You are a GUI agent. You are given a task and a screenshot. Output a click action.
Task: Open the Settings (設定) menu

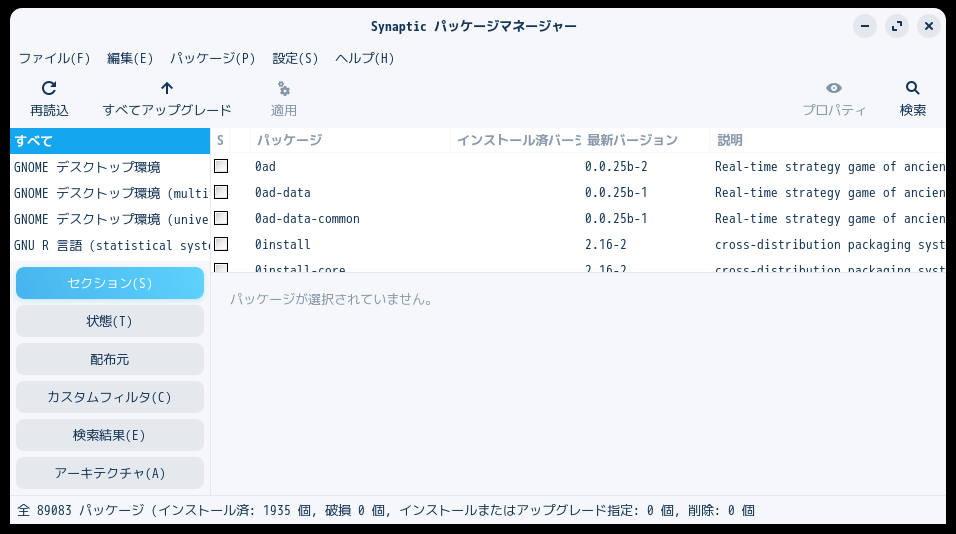[295, 58]
